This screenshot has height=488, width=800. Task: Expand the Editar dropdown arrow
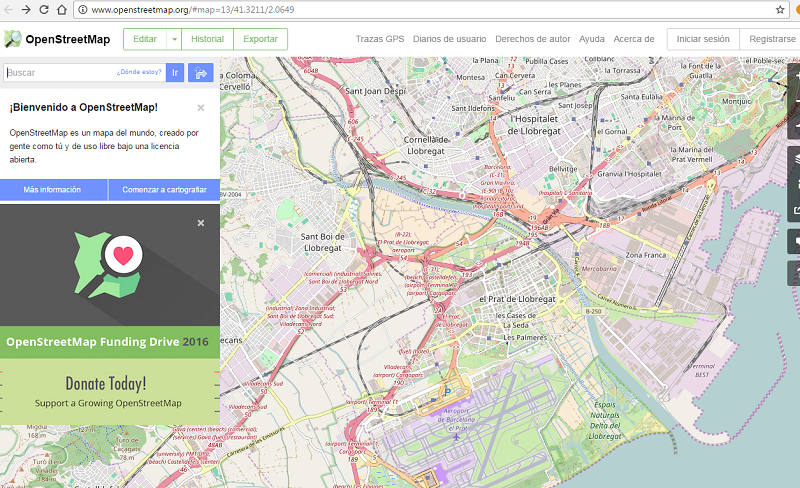(x=174, y=39)
